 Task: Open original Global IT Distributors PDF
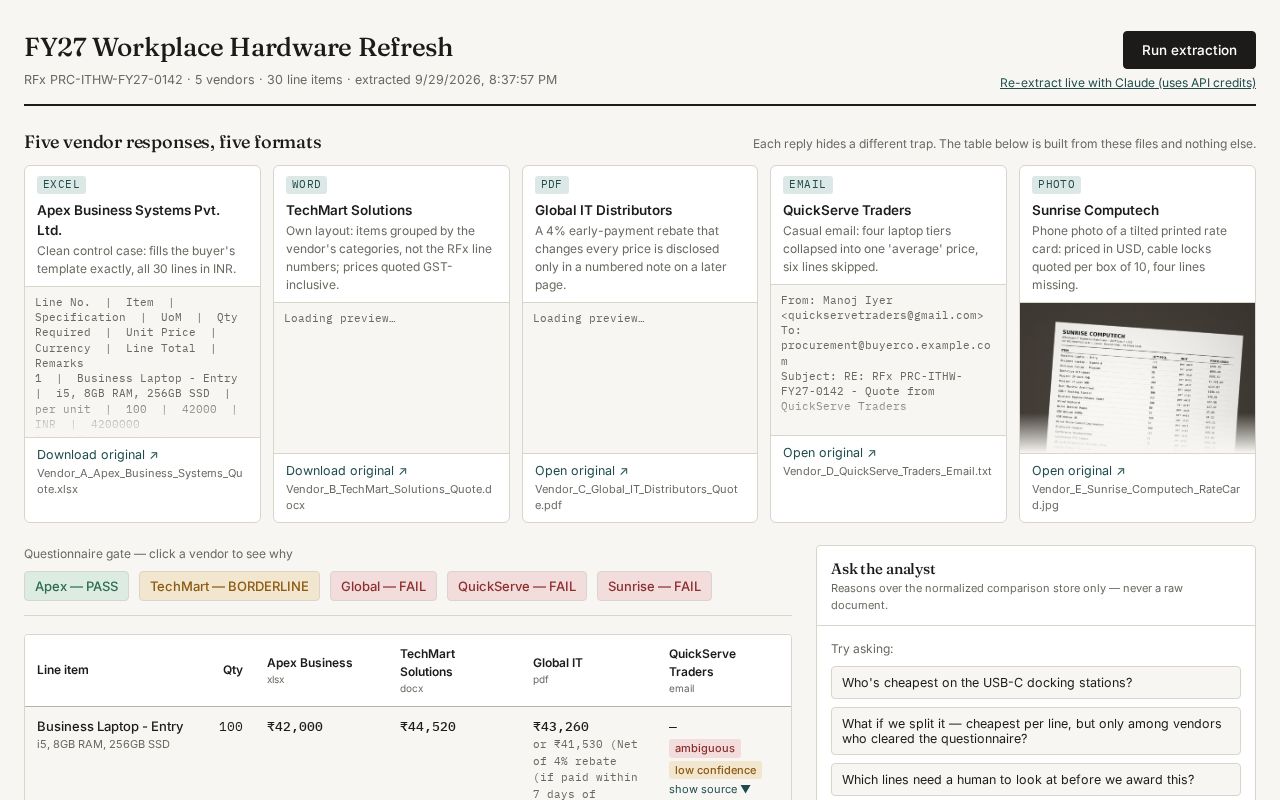[582, 471]
